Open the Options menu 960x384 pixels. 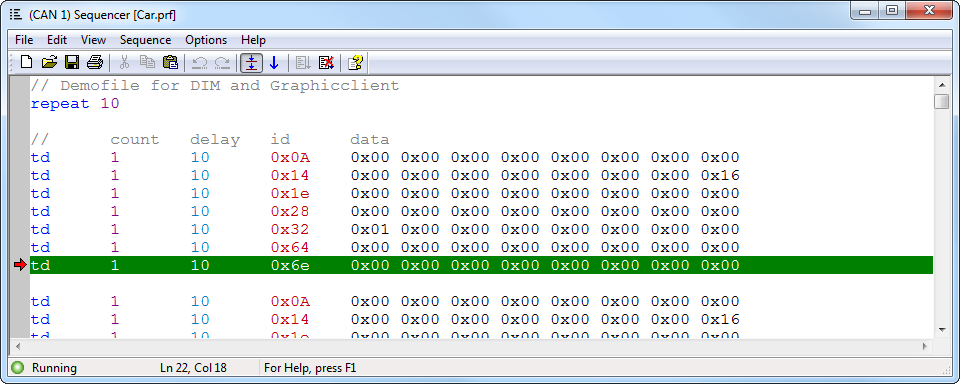coord(206,40)
